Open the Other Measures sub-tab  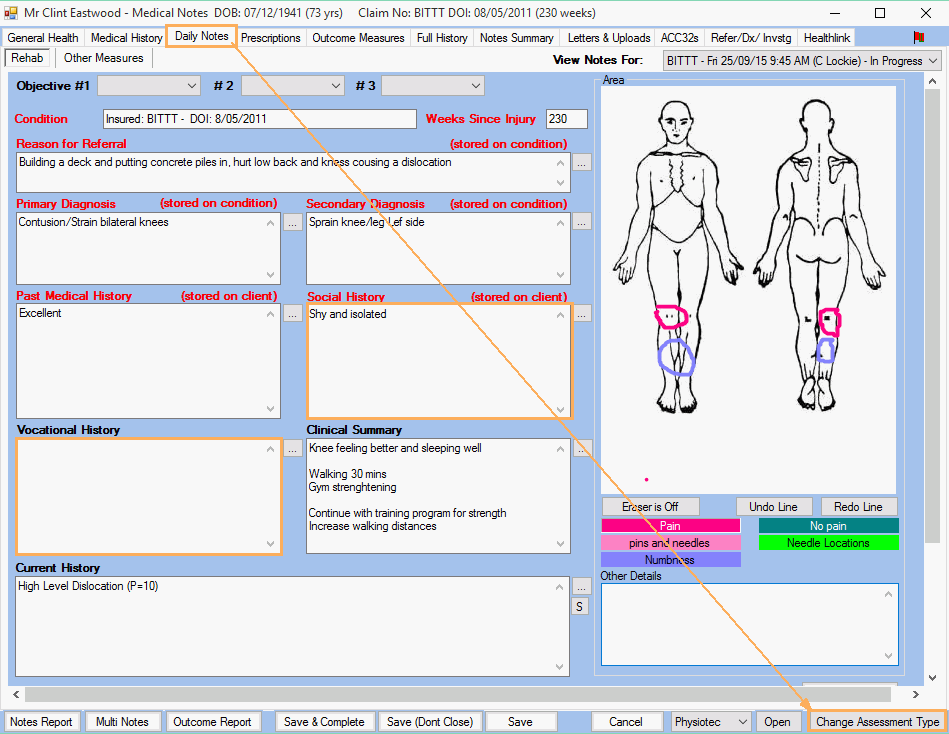[104, 58]
